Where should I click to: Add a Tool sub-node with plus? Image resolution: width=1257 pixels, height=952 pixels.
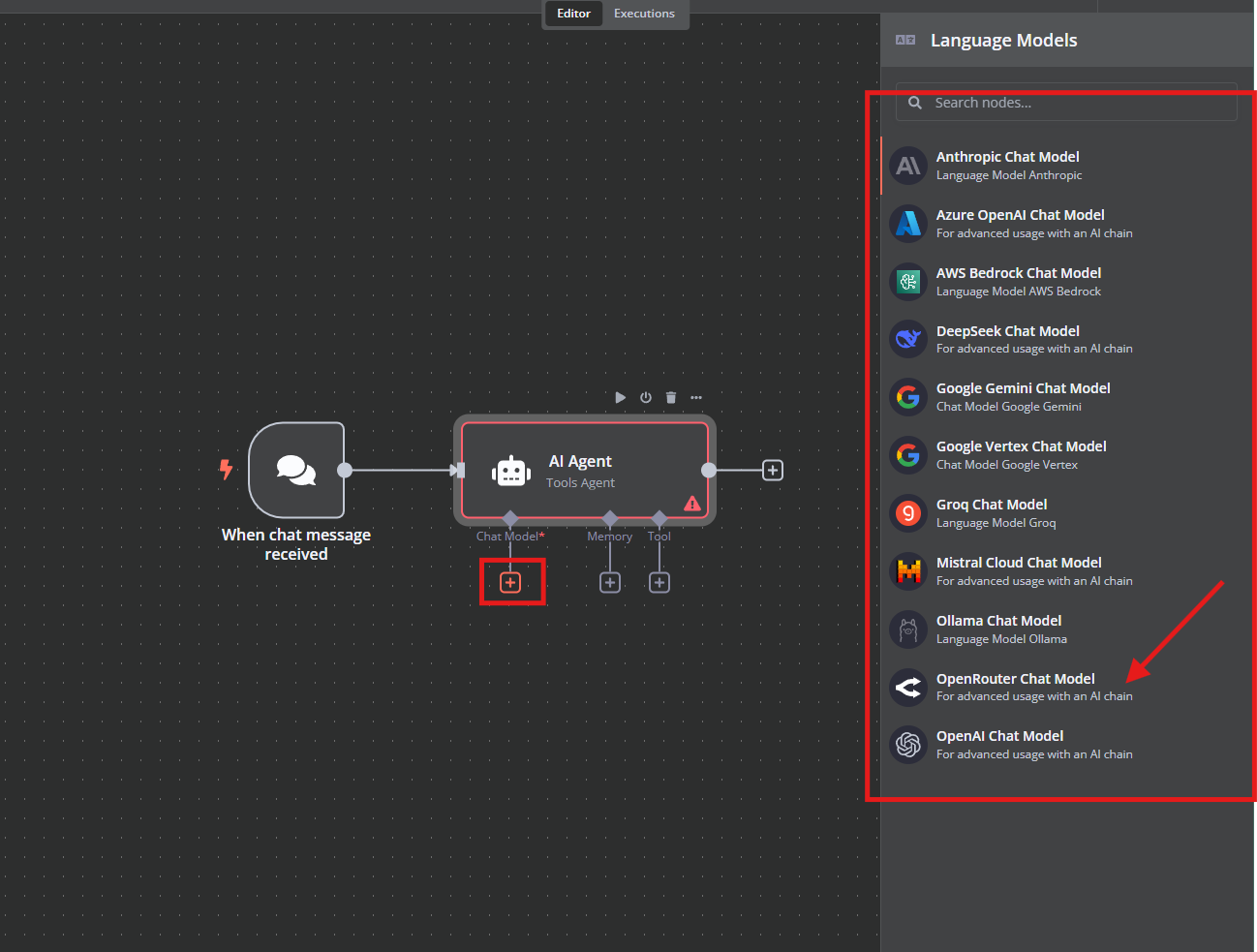(659, 582)
